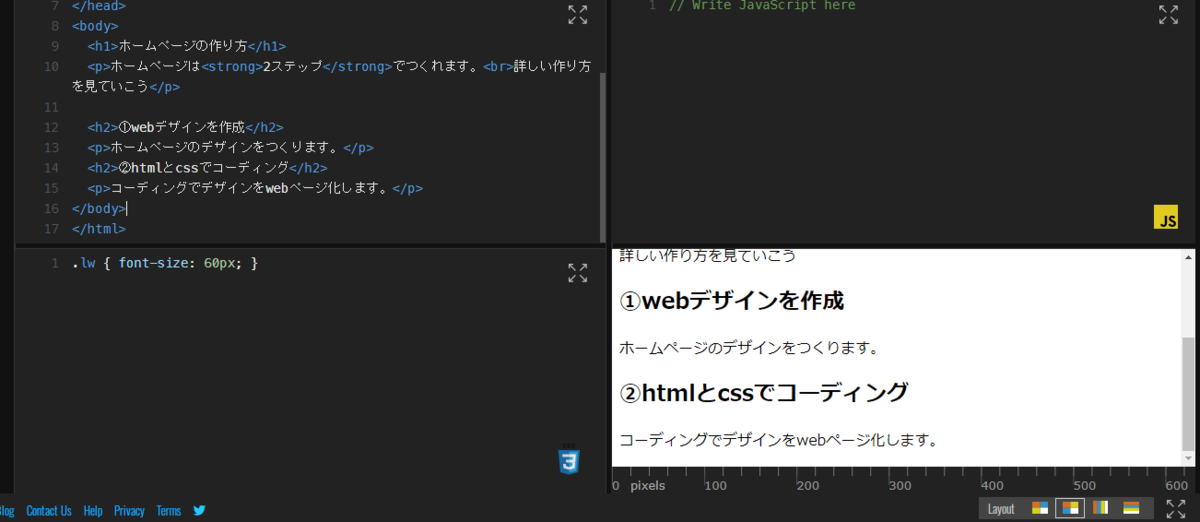Expand the JavaScript editor pane to fullscreen
The image size is (1200, 522).
(1168, 14)
